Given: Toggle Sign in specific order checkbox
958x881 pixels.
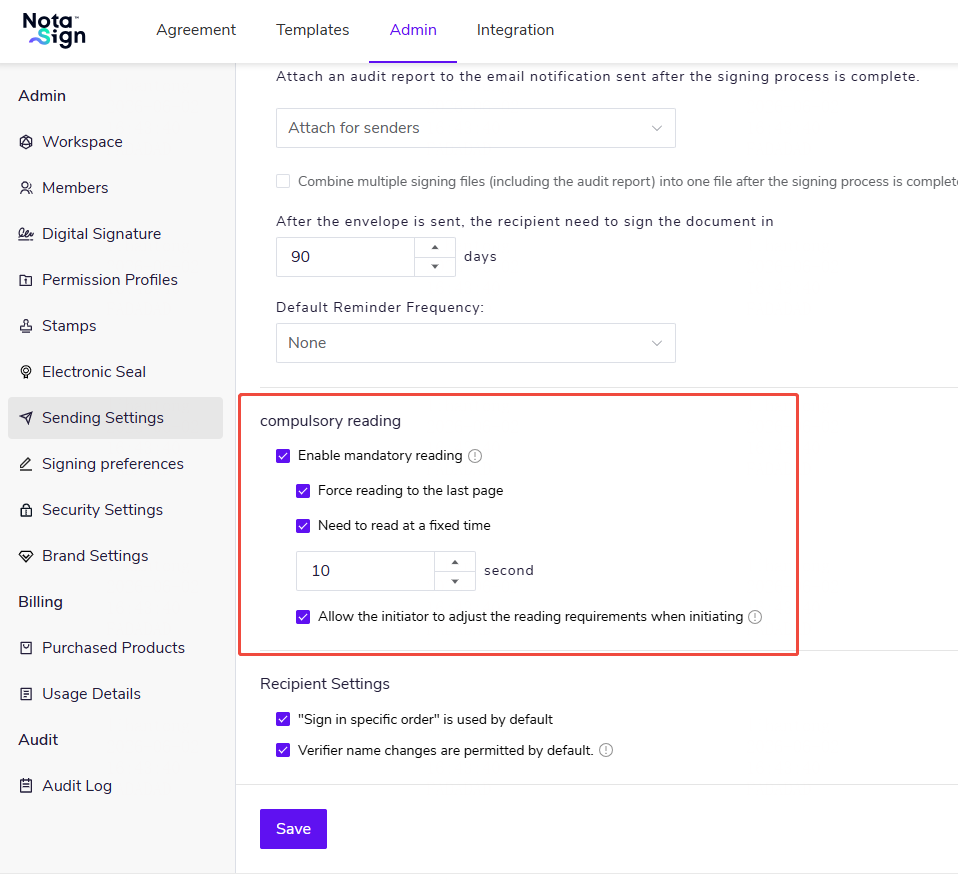Looking at the screenshot, I should point(283,719).
